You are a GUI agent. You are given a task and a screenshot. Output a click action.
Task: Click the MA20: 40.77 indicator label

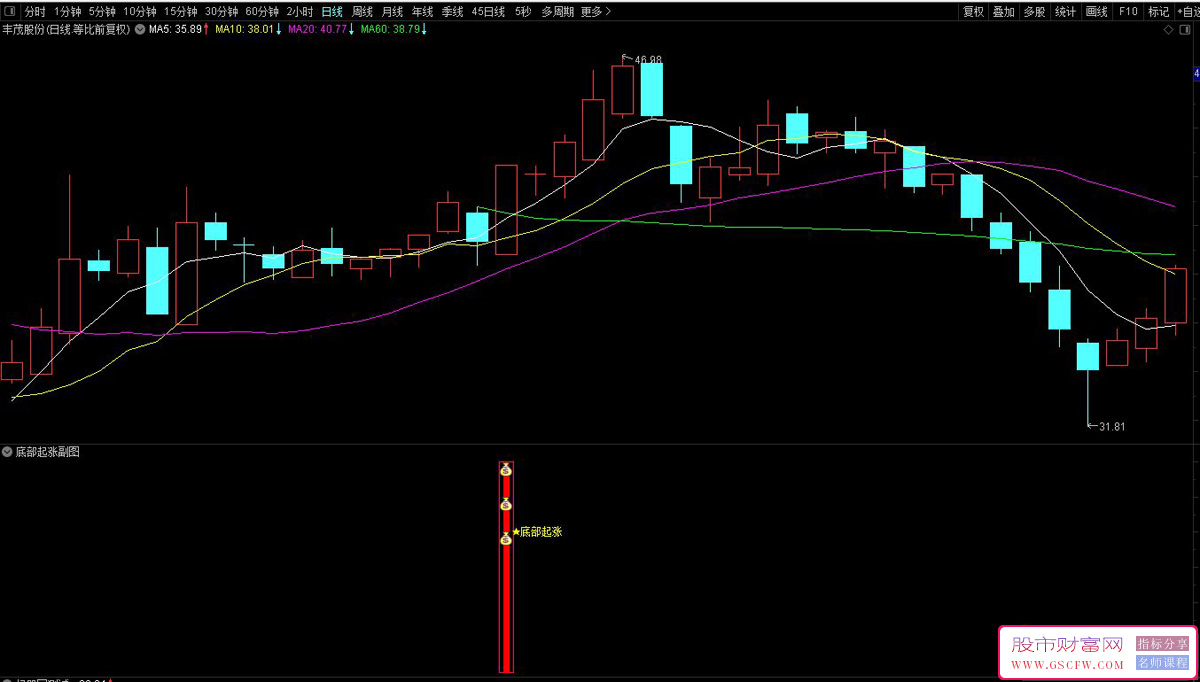click(x=321, y=30)
